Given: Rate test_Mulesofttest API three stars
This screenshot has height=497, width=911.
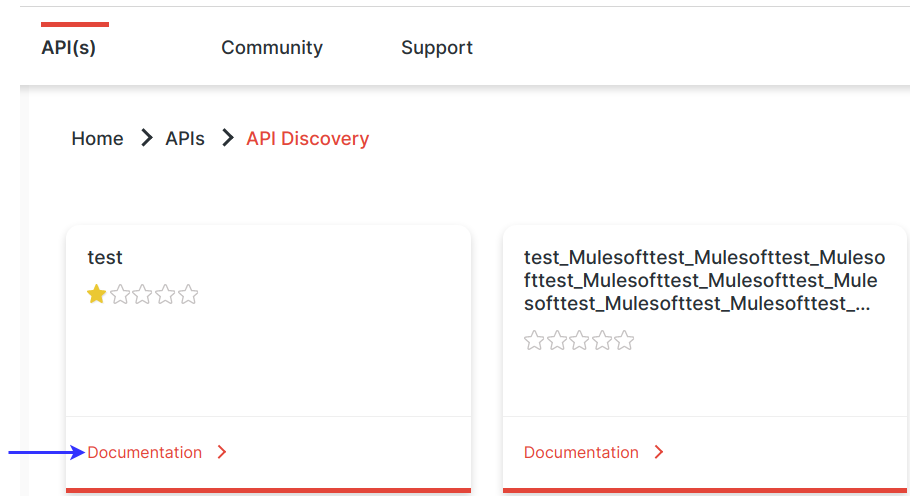Looking at the screenshot, I should [580, 341].
